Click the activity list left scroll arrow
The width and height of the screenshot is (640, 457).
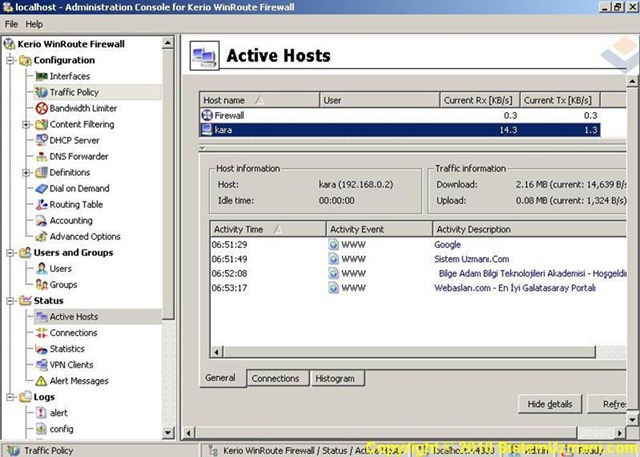tap(217, 352)
